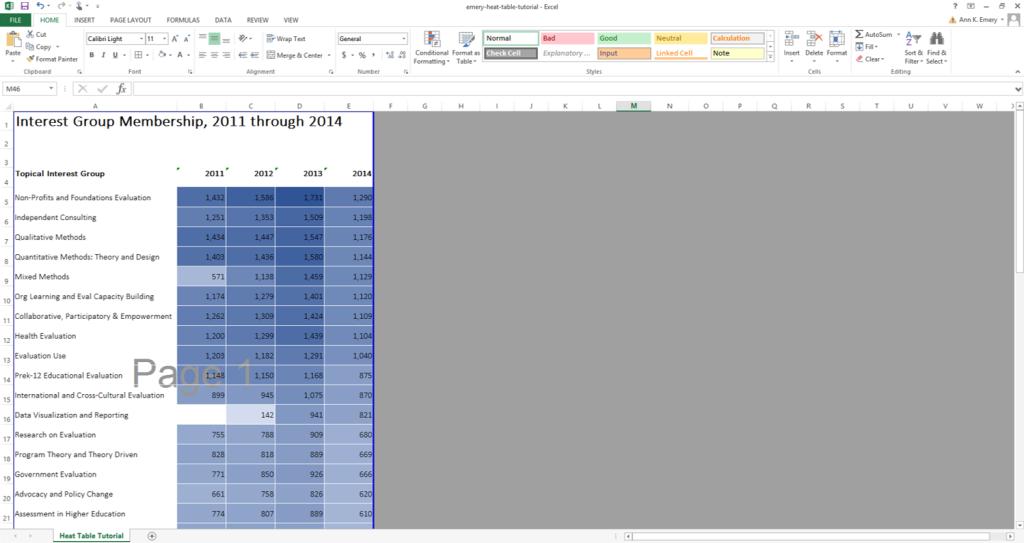Click the text Orientation icon
1024x543 pixels.
[243, 39]
